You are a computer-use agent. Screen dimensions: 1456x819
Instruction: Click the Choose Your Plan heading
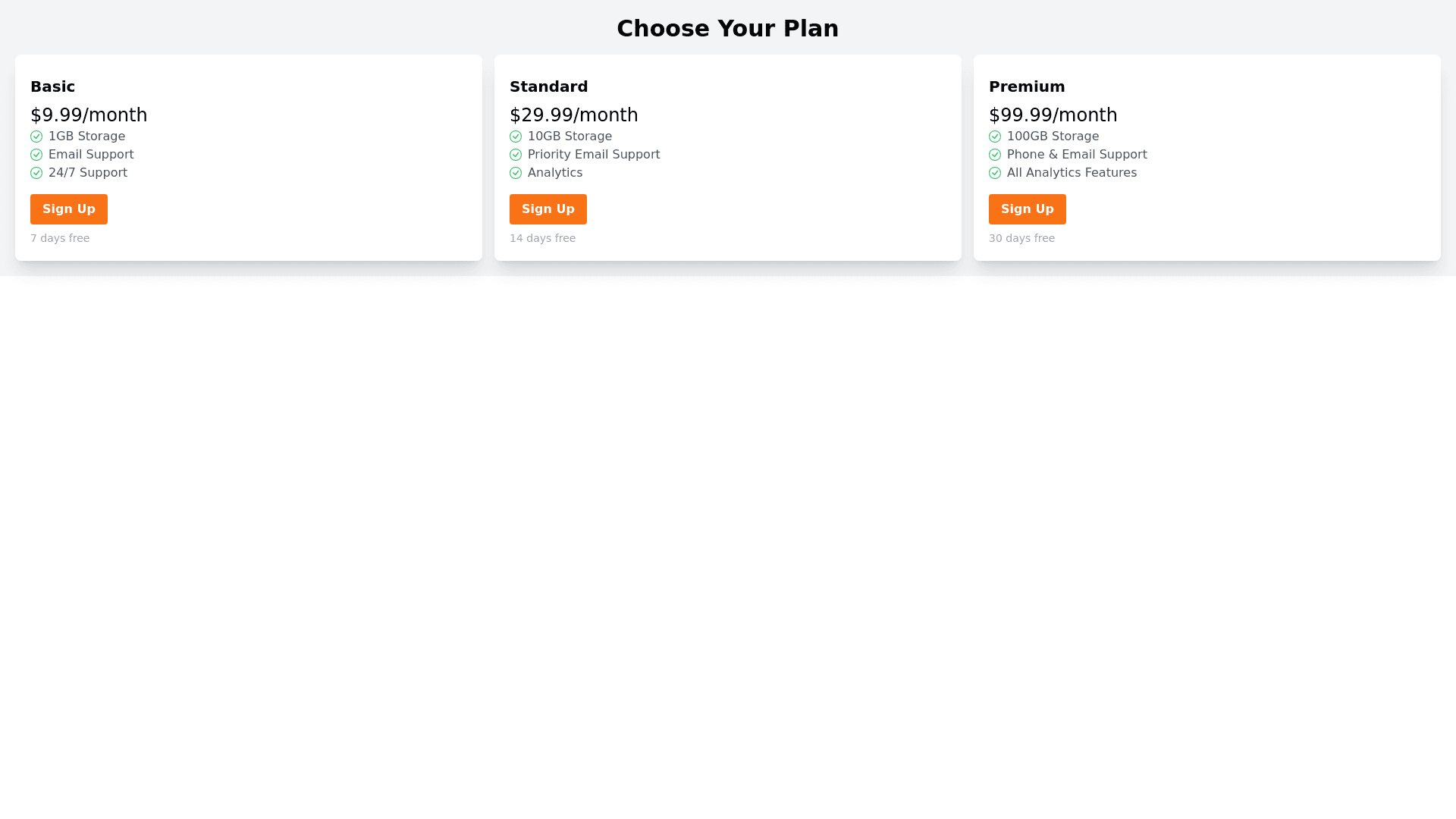tap(728, 29)
